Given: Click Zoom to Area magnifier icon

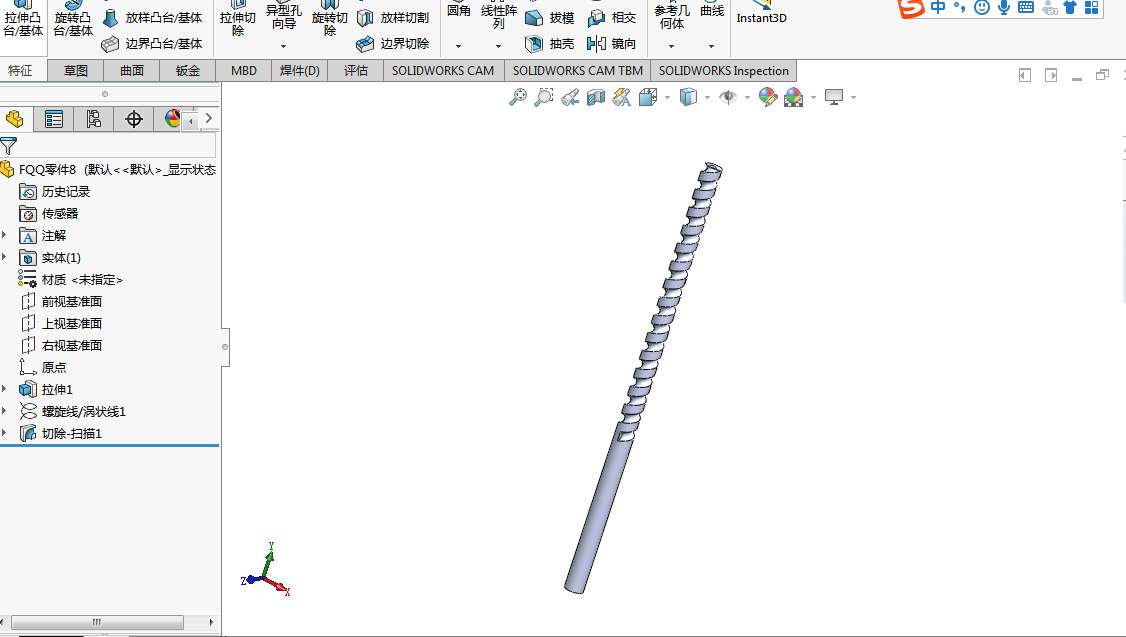Looking at the screenshot, I should click(x=544, y=97).
